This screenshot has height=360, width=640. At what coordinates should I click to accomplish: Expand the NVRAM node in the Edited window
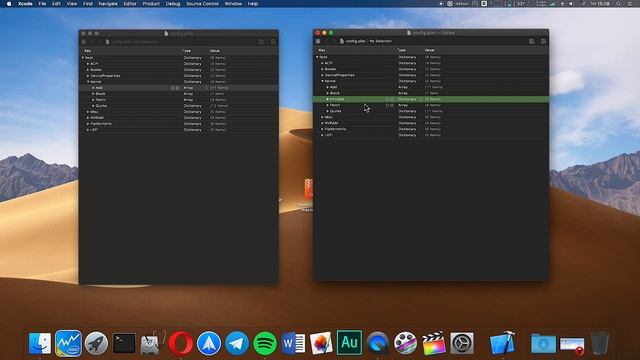tap(322, 123)
